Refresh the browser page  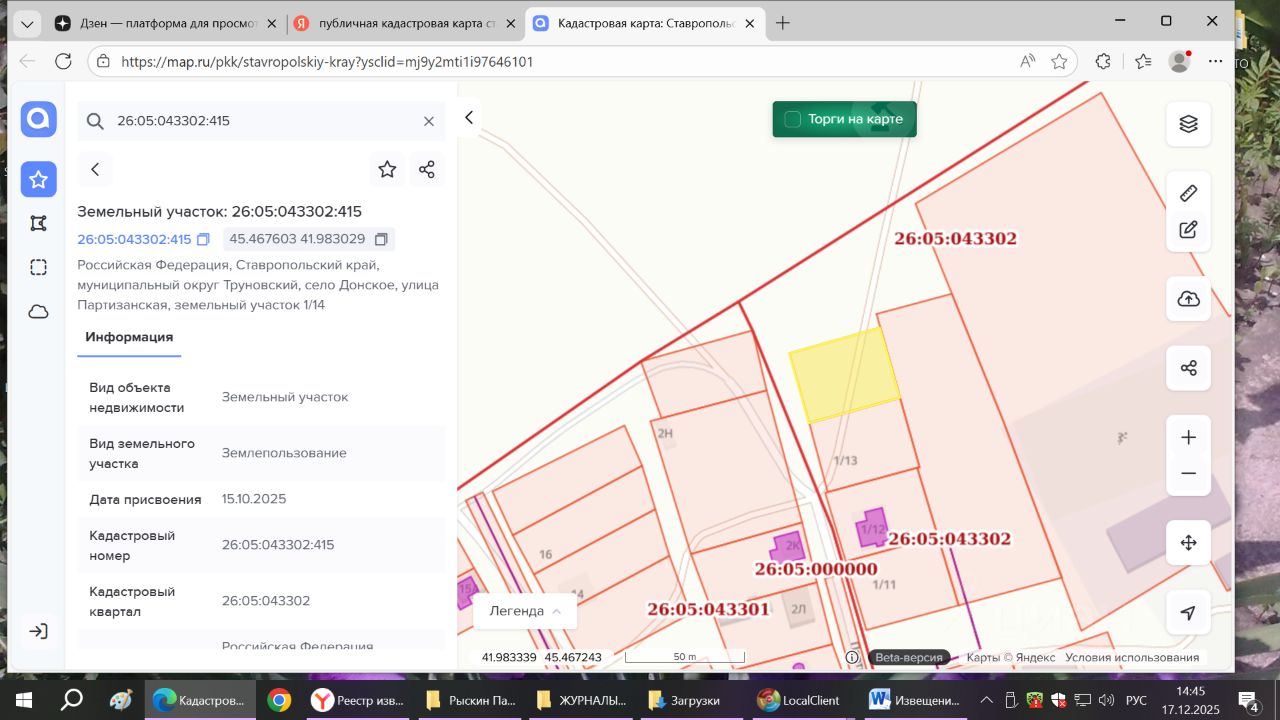pos(63,61)
